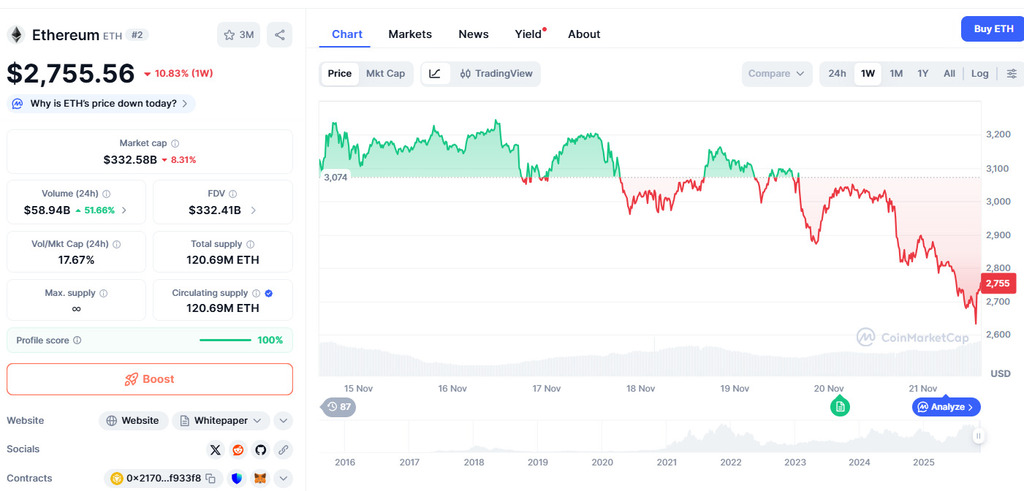Select the line chart mode icon
Image resolution: width=1024 pixels, height=491 pixels.
435,73
